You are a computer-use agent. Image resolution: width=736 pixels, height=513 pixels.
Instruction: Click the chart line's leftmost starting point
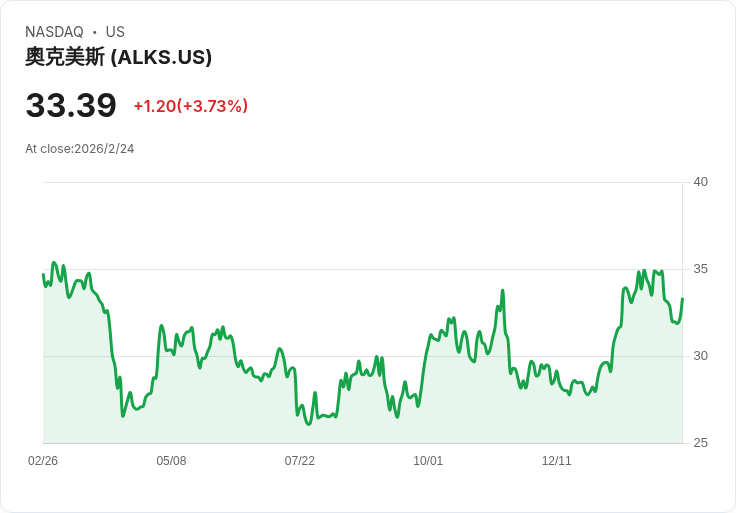coord(43,274)
